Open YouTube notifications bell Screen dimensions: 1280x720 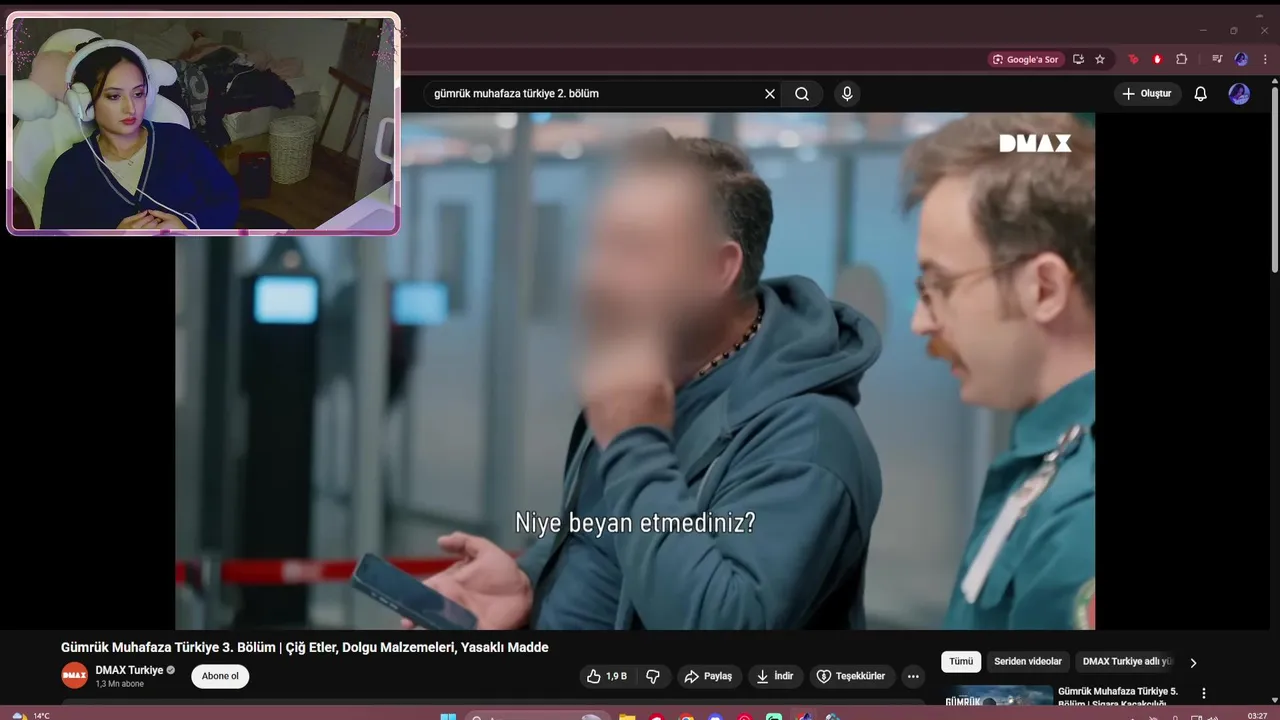click(1201, 94)
